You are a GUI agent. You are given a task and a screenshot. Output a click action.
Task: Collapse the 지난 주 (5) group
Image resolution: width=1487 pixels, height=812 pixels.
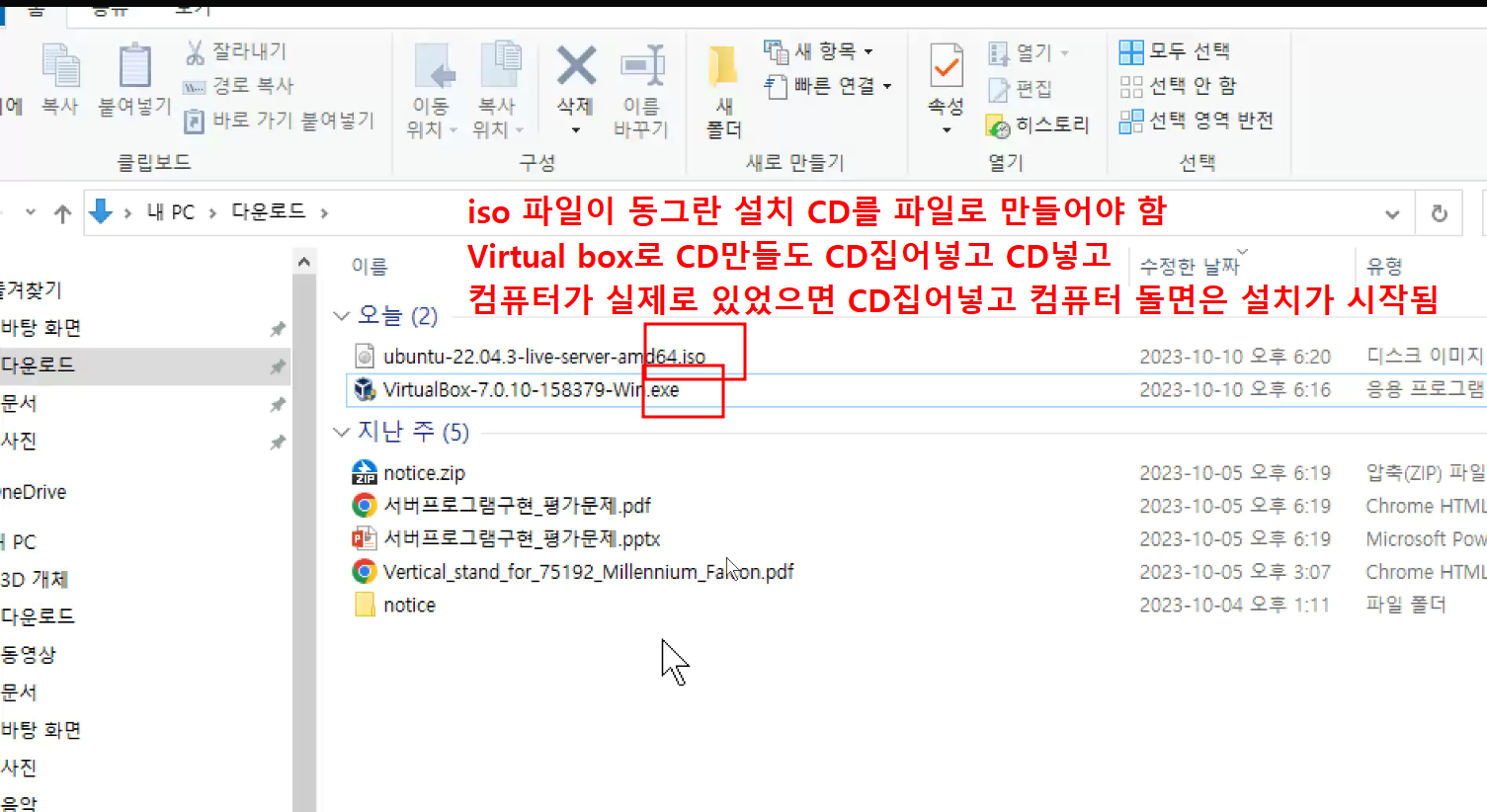point(342,432)
